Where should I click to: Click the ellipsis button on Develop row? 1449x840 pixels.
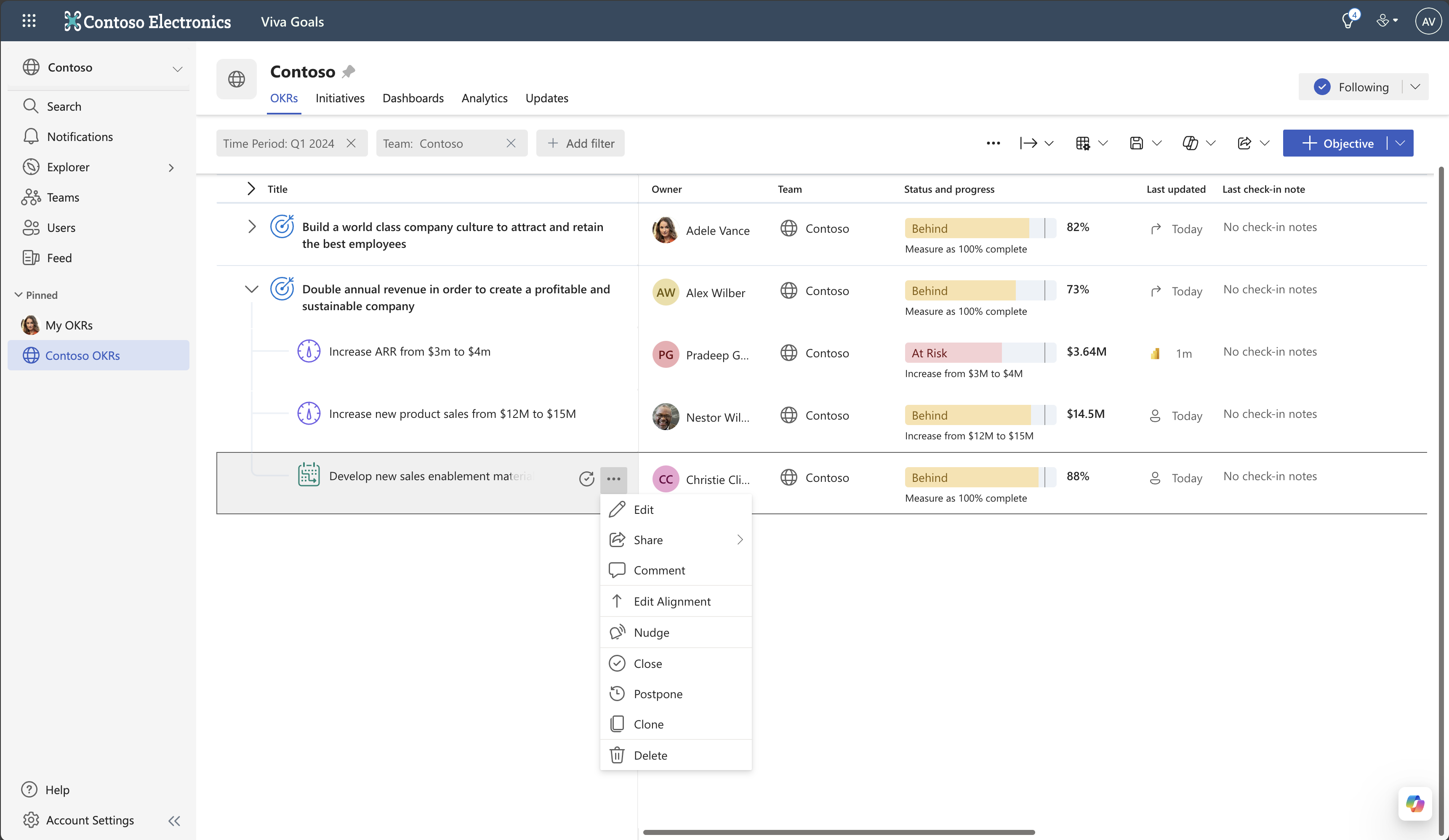613,478
